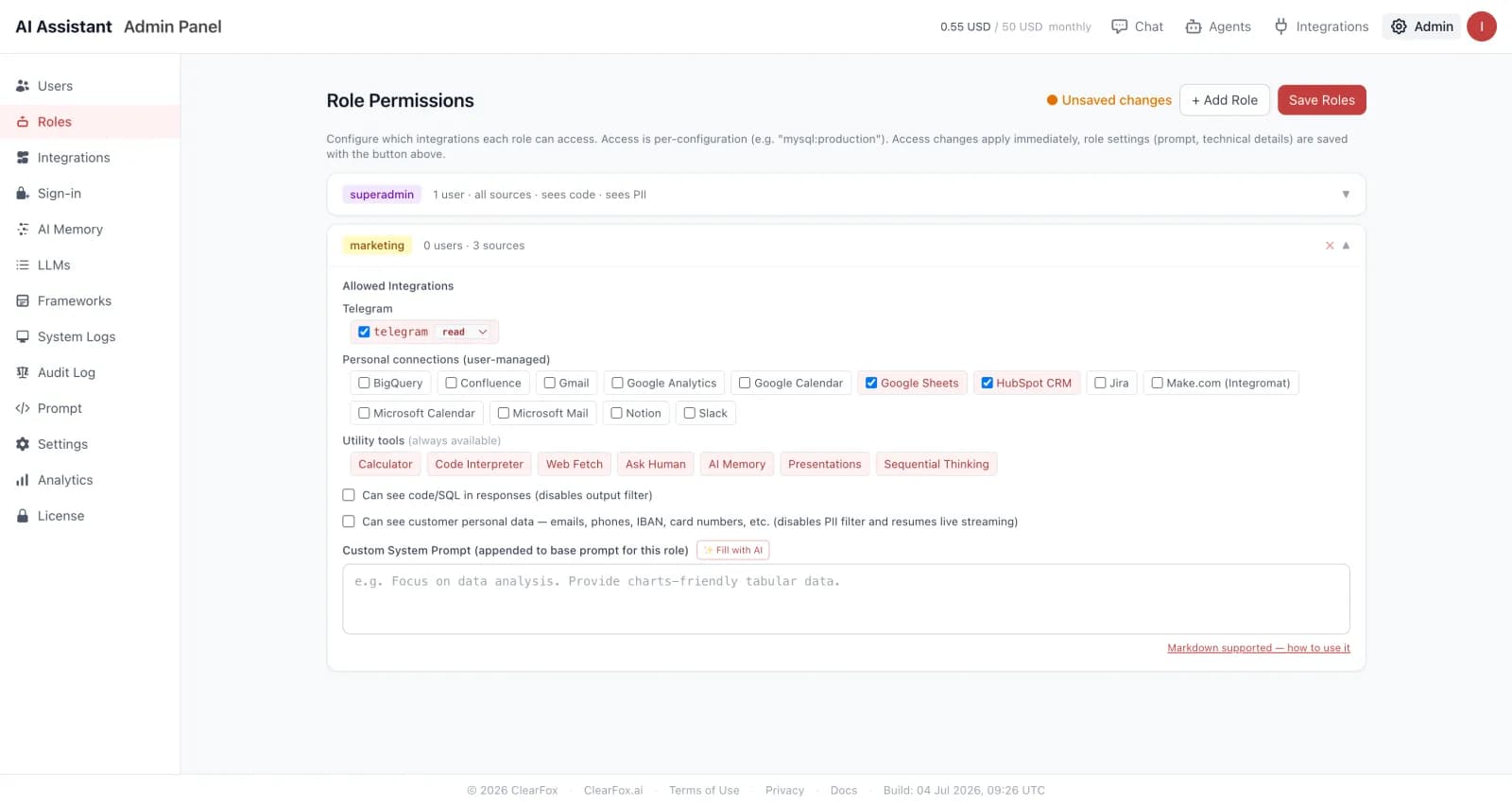Uncheck the telegram integration checkbox
Image resolution: width=1512 pixels, height=805 pixels.
coord(364,332)
